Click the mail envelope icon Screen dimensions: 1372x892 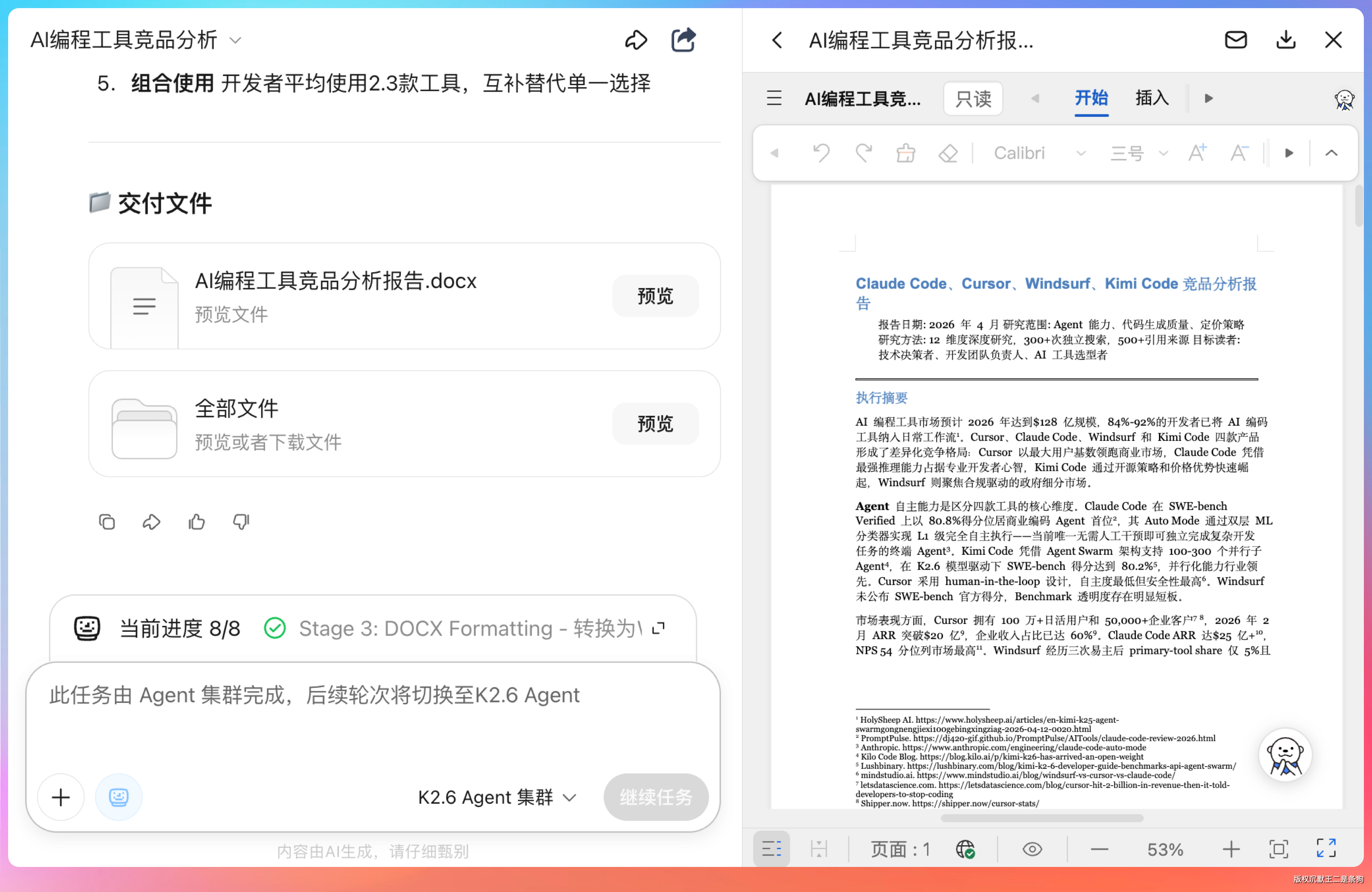1235,40
